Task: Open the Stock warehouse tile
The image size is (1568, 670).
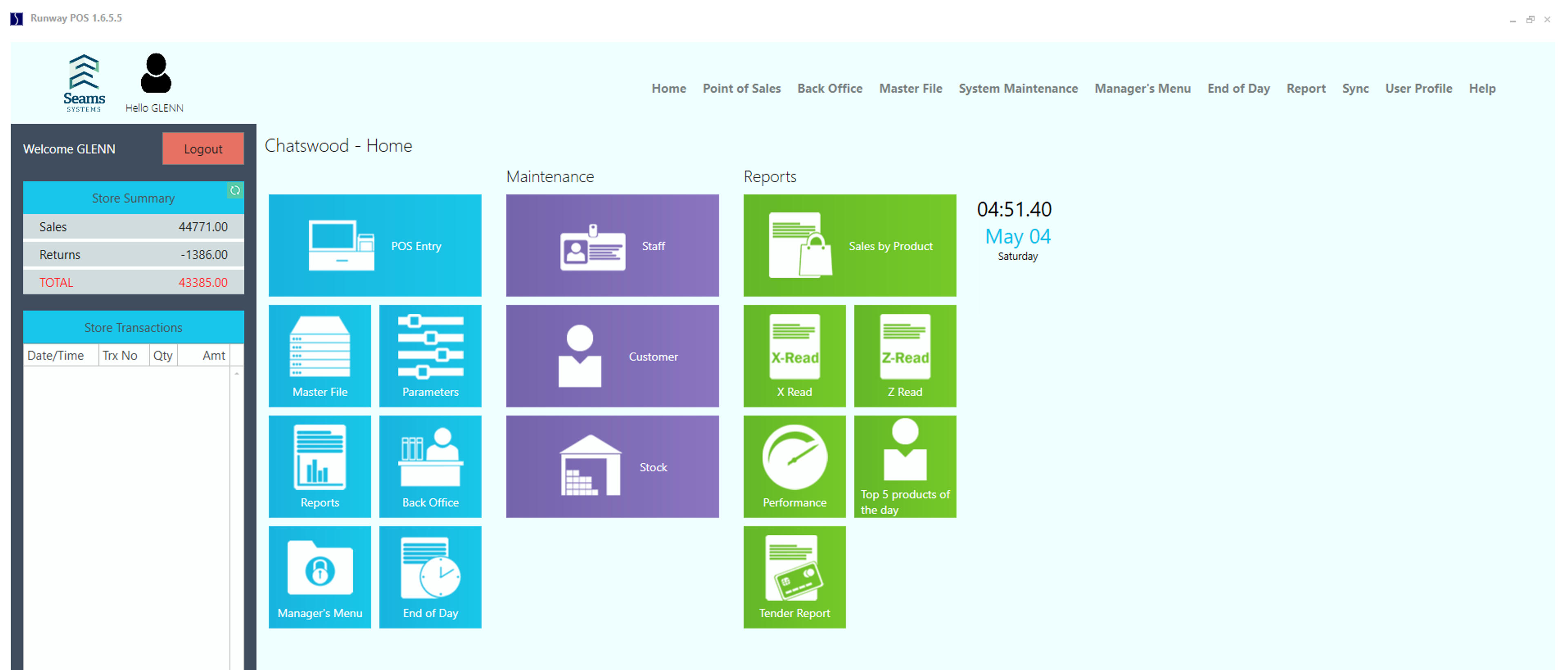Action: (612, 467)
